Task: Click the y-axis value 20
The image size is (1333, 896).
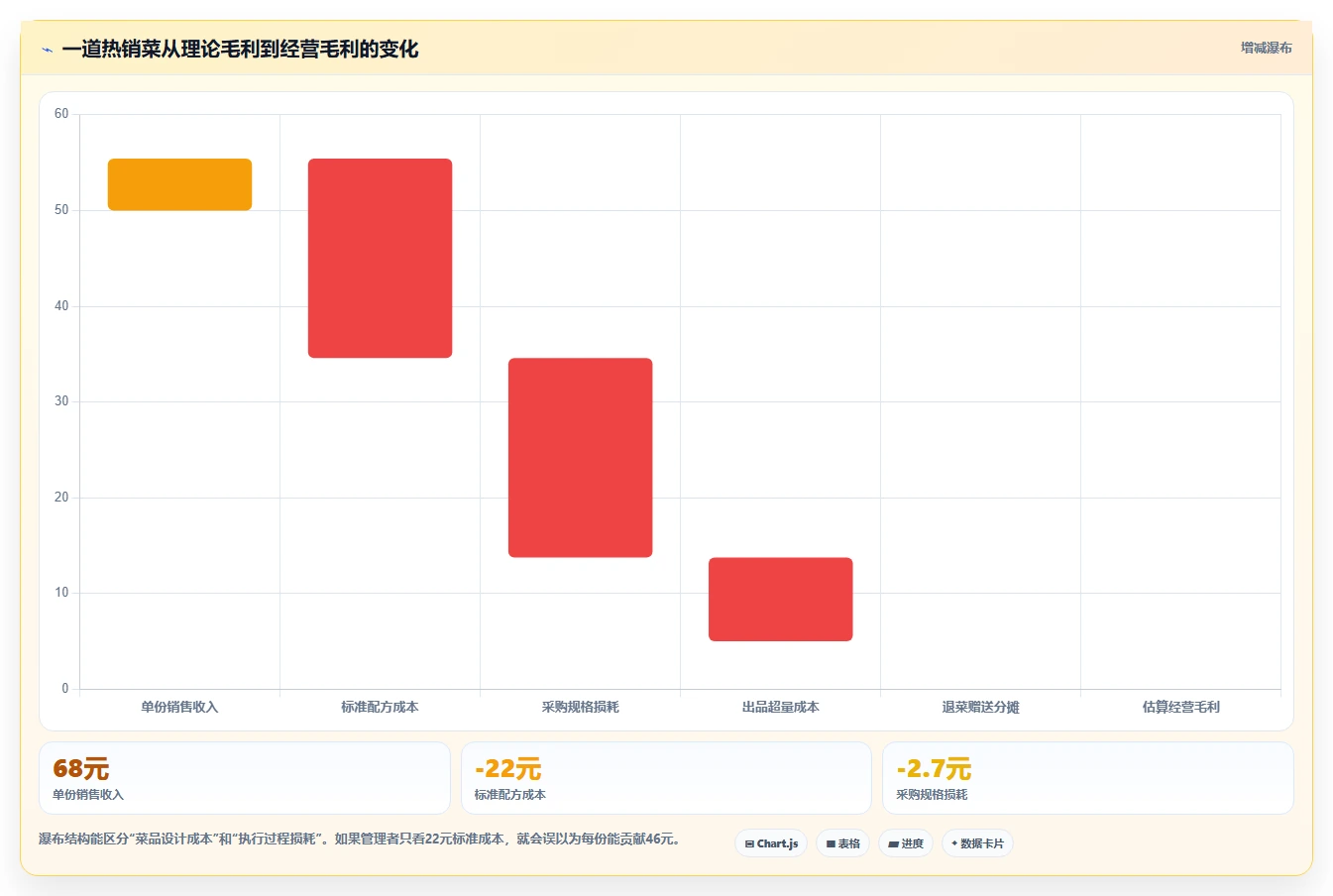Action: coord(61,498)
